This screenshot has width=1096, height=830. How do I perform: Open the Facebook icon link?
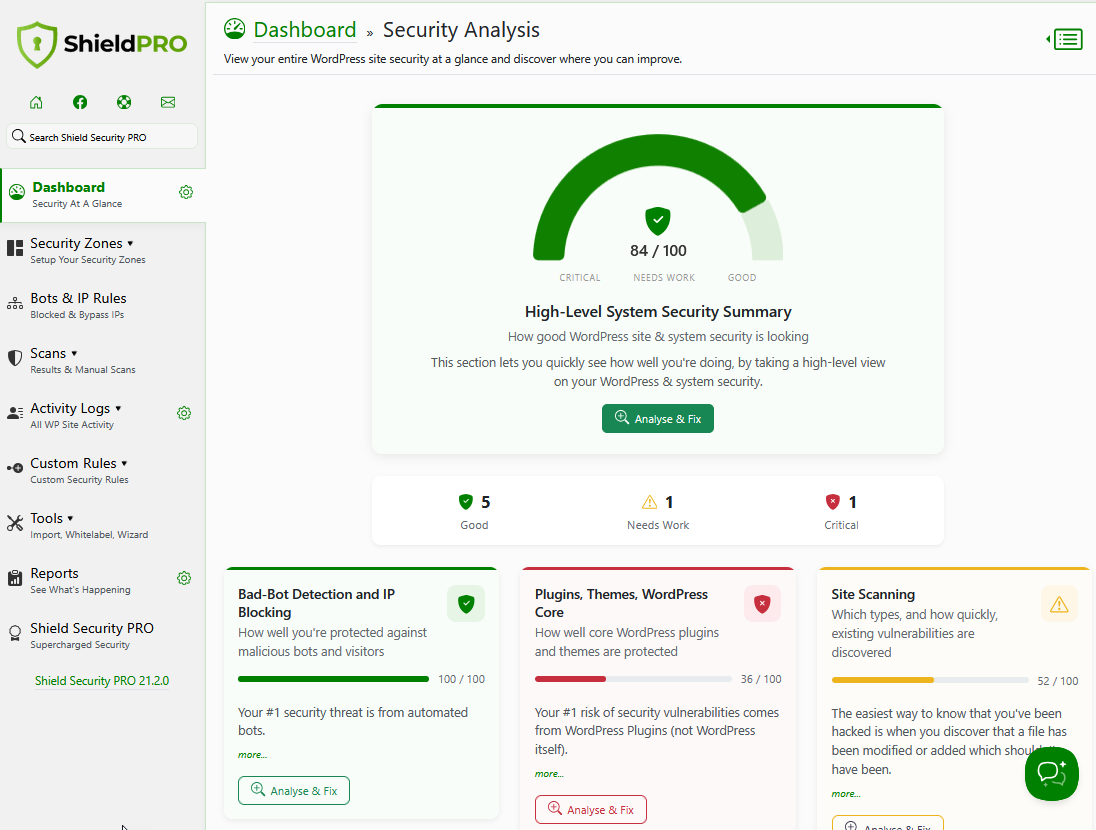pos(80,102)
